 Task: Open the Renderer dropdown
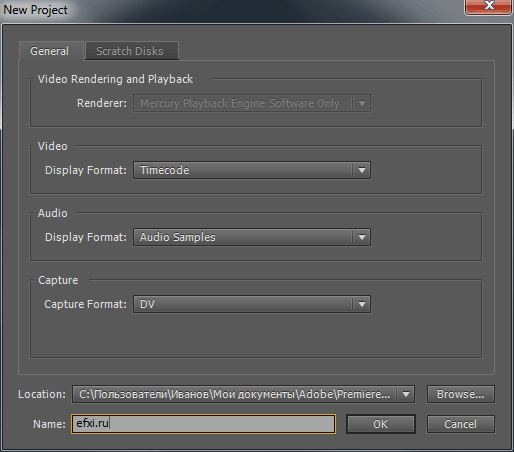(x=252, y=103)
